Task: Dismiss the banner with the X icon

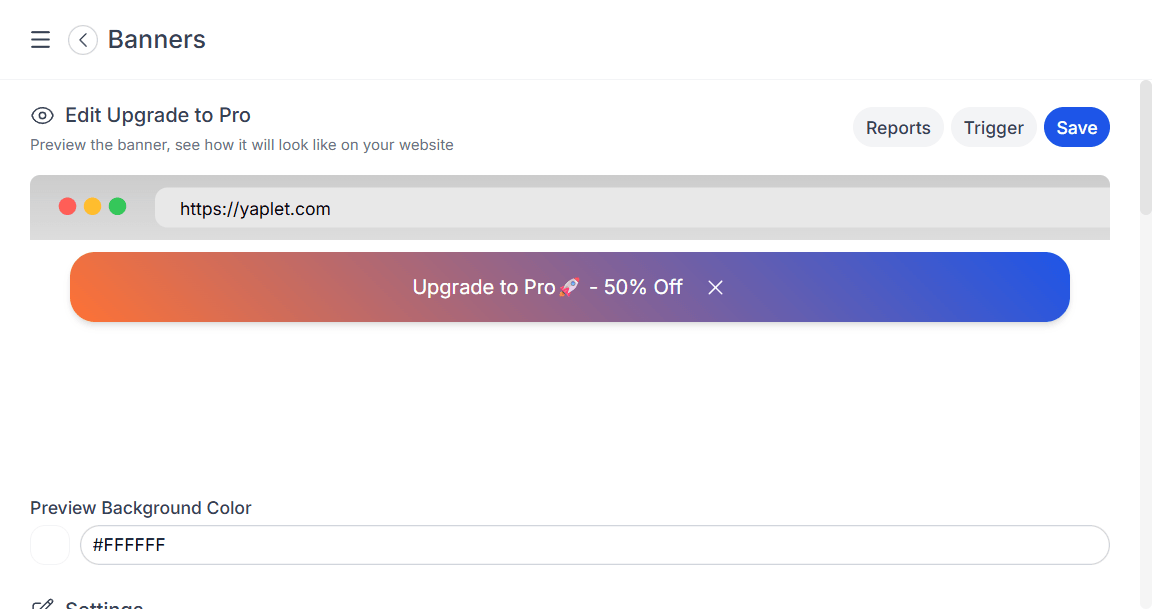Action: 715,288
